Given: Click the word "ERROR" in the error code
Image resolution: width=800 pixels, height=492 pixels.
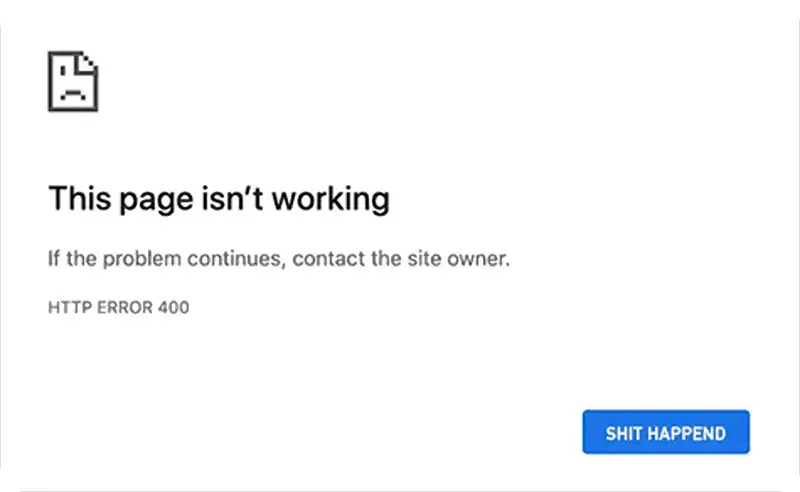Looking at the screenshot, I should point(121,308).
